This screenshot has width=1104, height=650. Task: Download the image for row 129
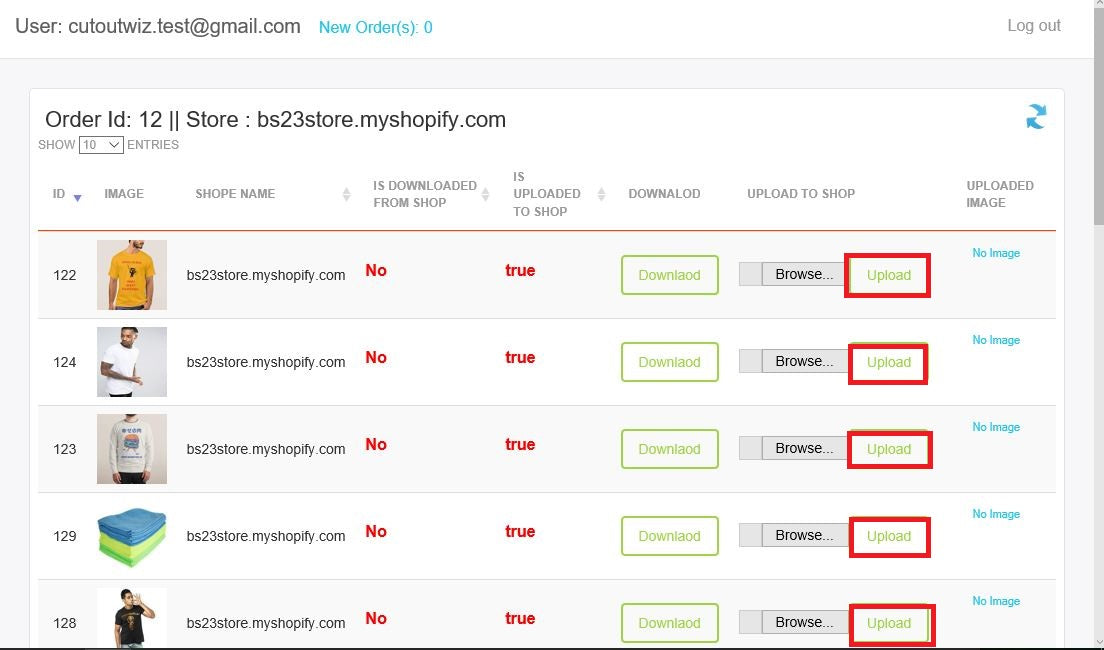[669, 536]
